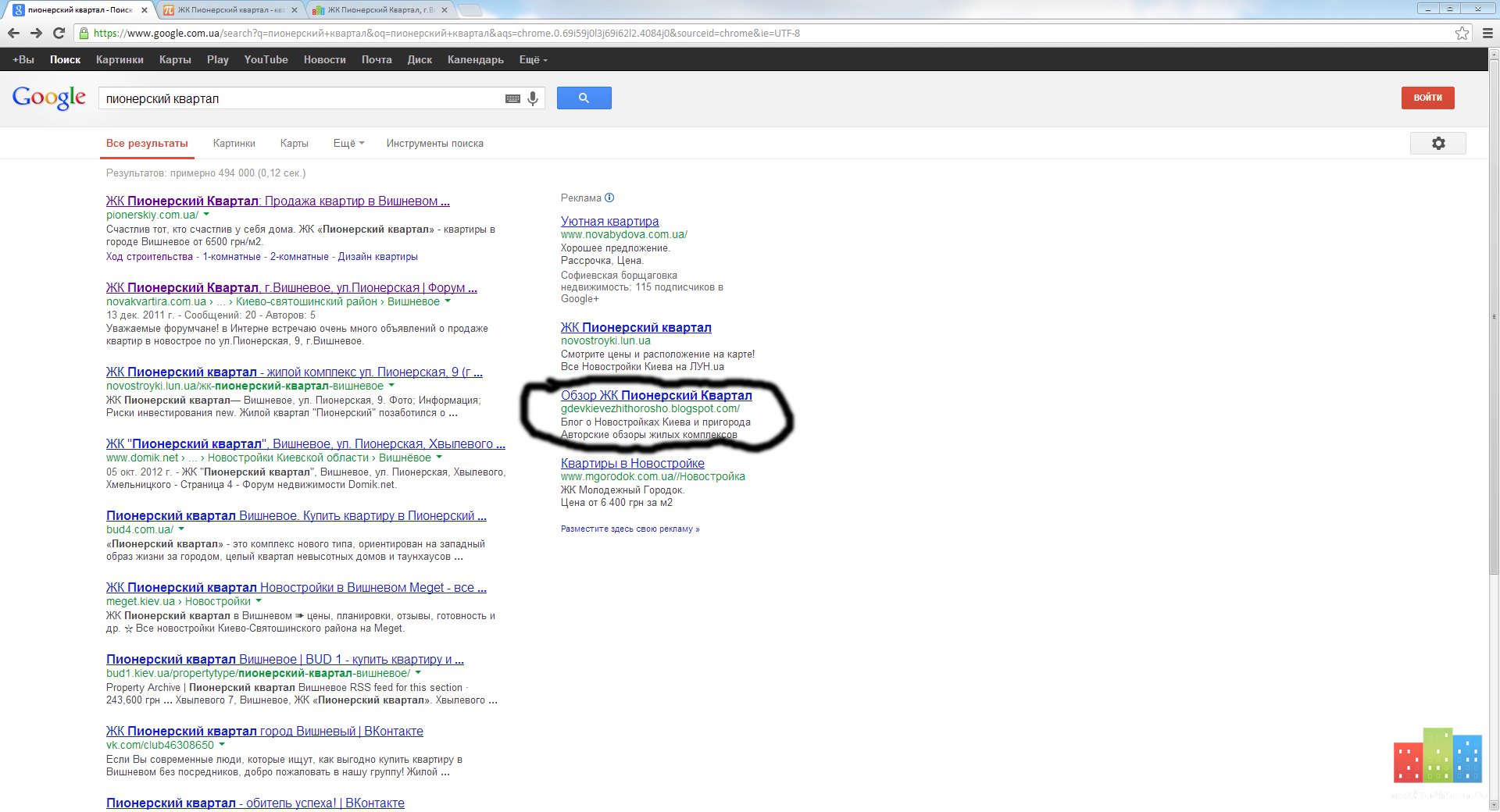This screenshot has width=1500, height=812.
Task: Open Картинки in the black Google bar
Action: tap(120, 59)
